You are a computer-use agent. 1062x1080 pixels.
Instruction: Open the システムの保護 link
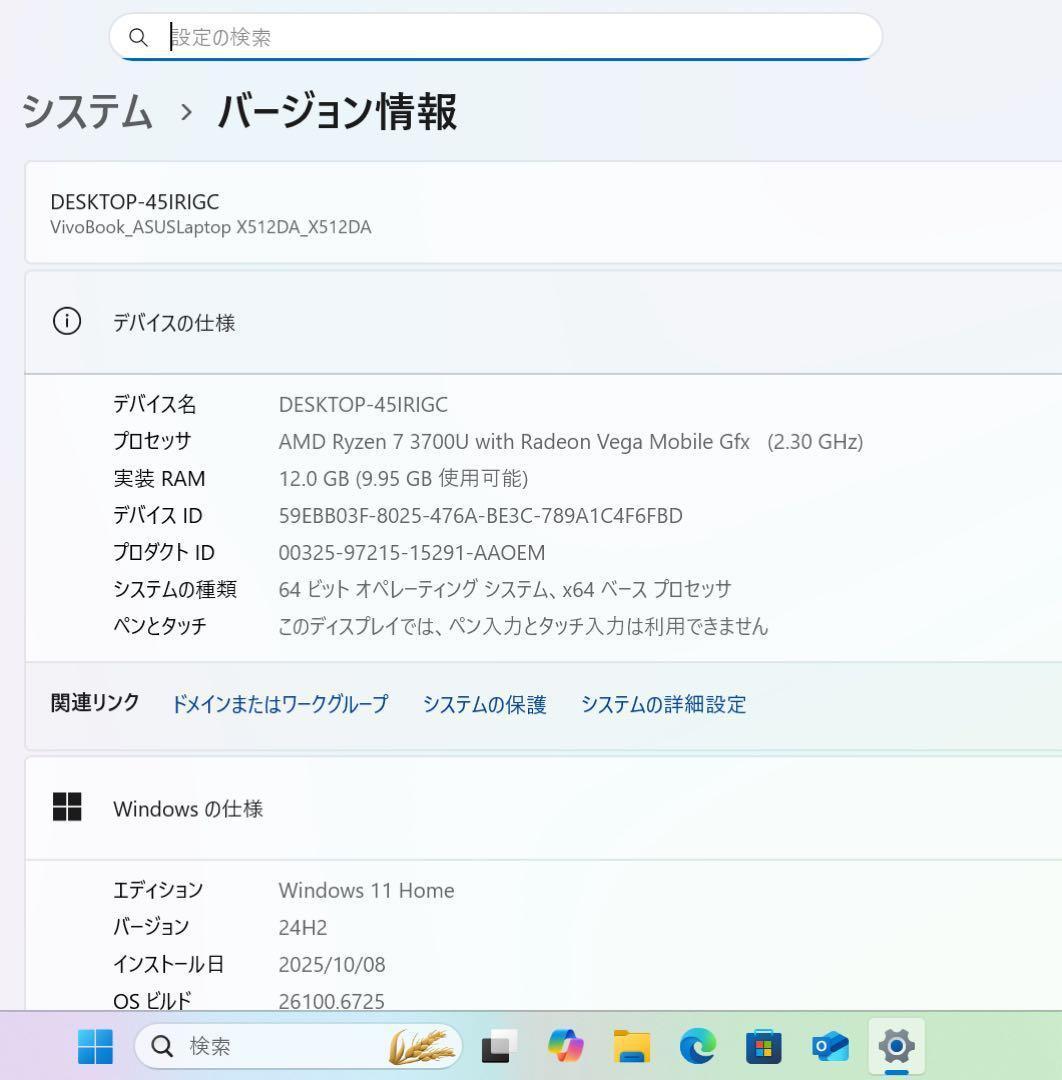pos(484,704)
